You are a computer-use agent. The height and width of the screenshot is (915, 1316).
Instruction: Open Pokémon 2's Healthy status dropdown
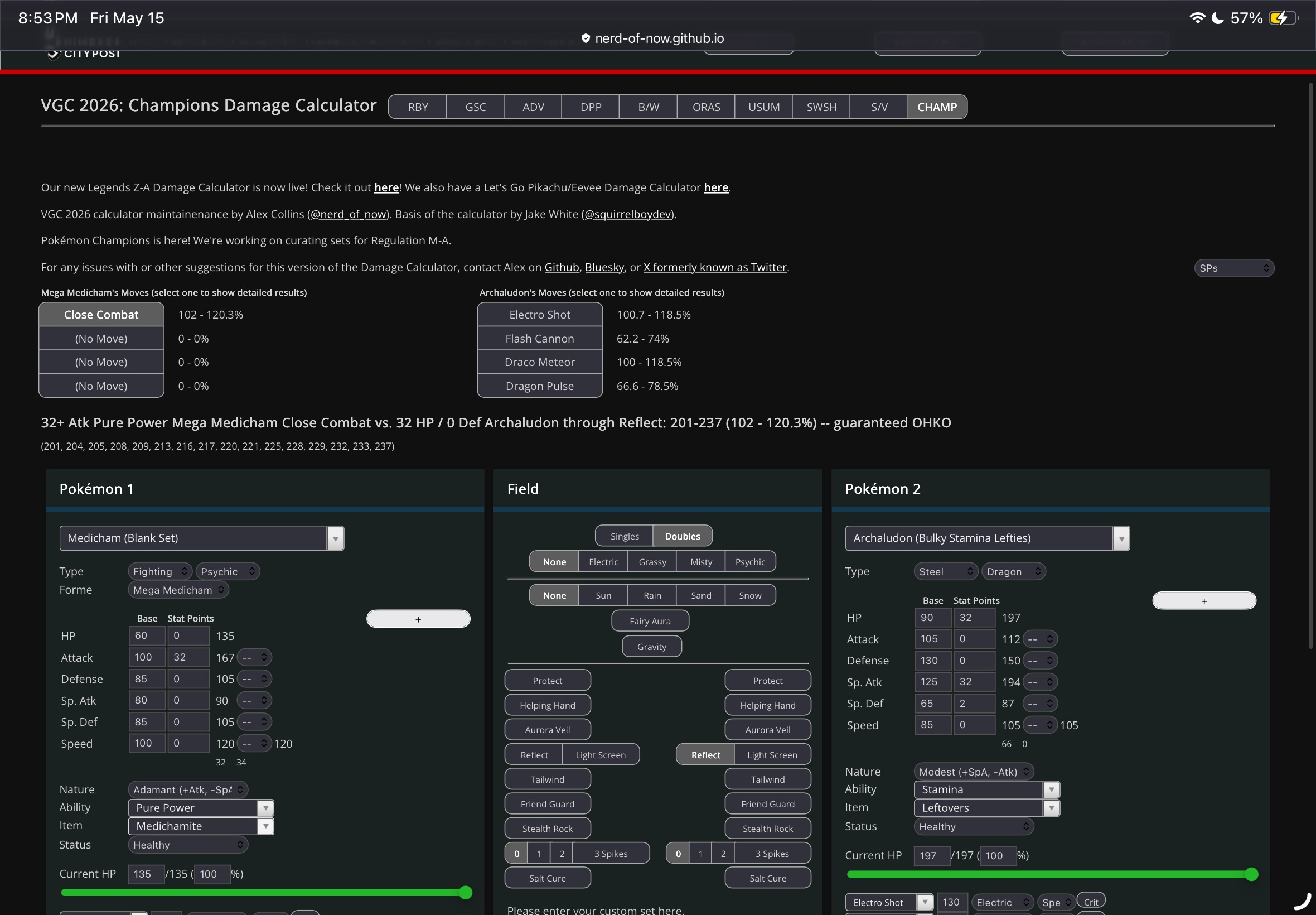pos(974,827)
